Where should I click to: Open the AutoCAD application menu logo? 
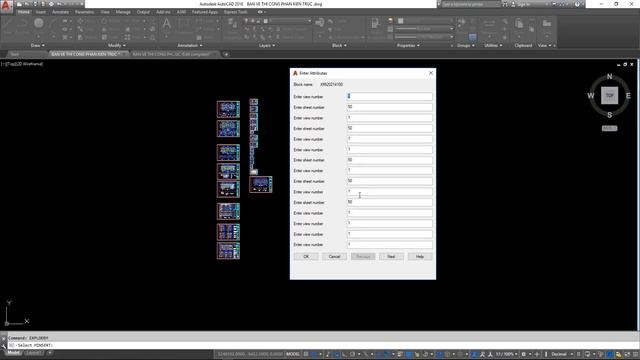[x=6, y=6]
